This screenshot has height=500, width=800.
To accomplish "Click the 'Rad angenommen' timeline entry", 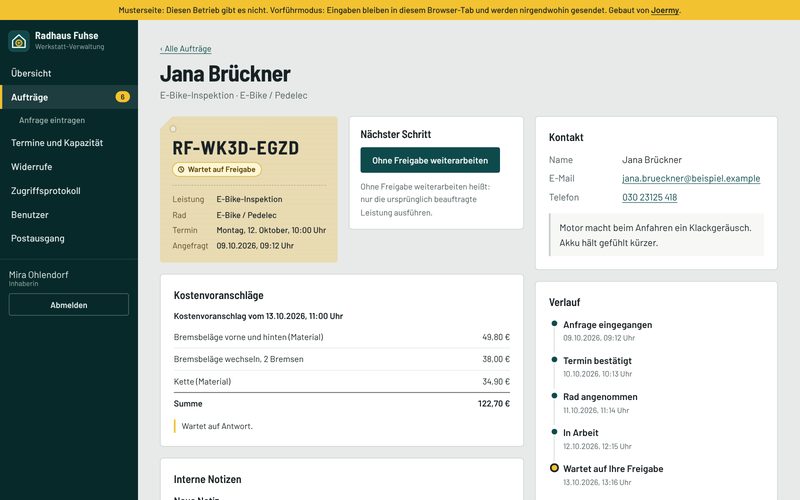I will pos(600,403).
